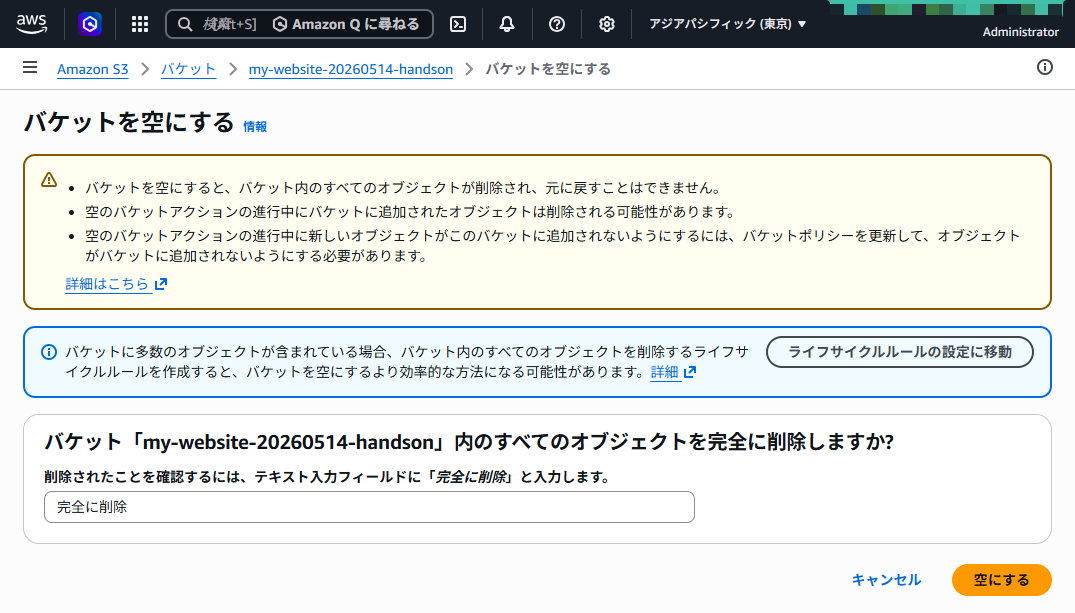1075x613 pixels.
Task: Click the info circle icon in the blue box
Action: (49, 352)
